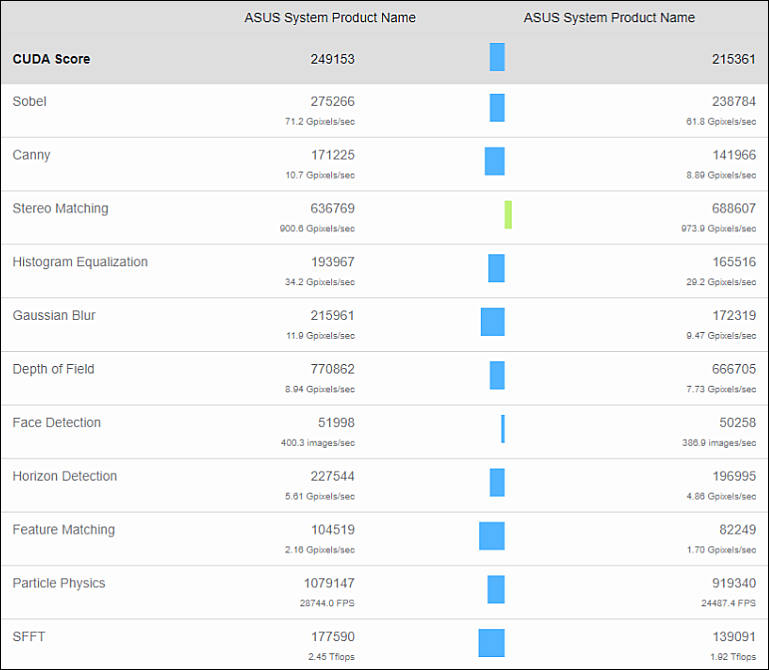769x670 pixels.
Task: Click the SFFT row label
Action: pyautogui.click(x=29, y=636)
